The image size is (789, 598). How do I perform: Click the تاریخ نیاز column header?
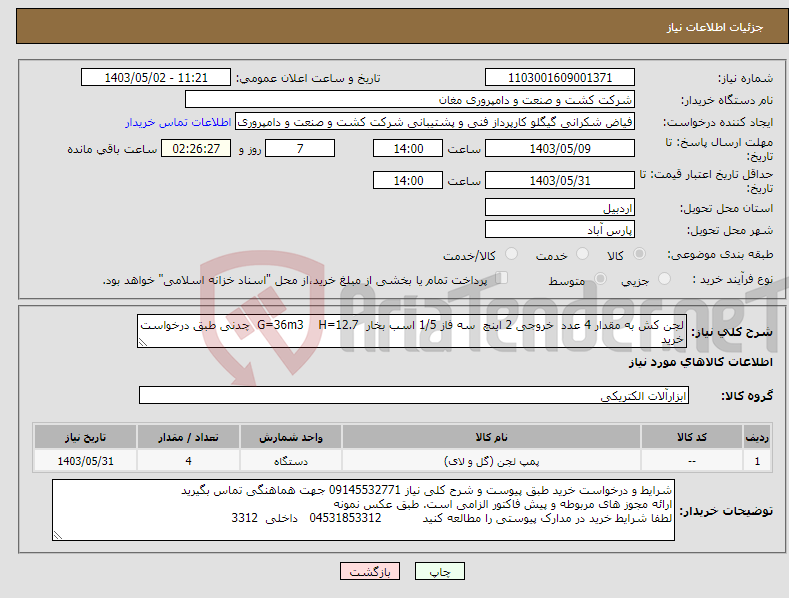[x=86, y=437]
